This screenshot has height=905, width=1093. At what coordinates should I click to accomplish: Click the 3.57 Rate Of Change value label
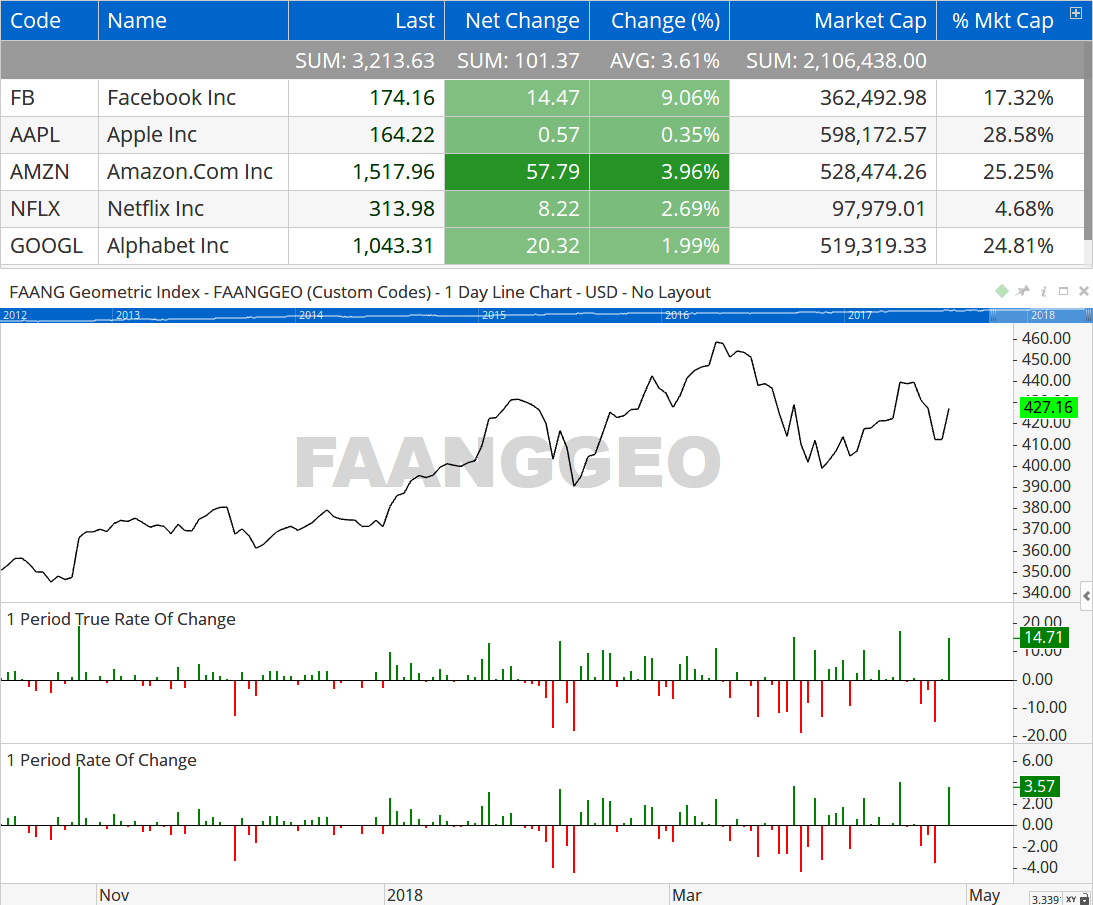pyautogui.click(x=1039, y=786)
